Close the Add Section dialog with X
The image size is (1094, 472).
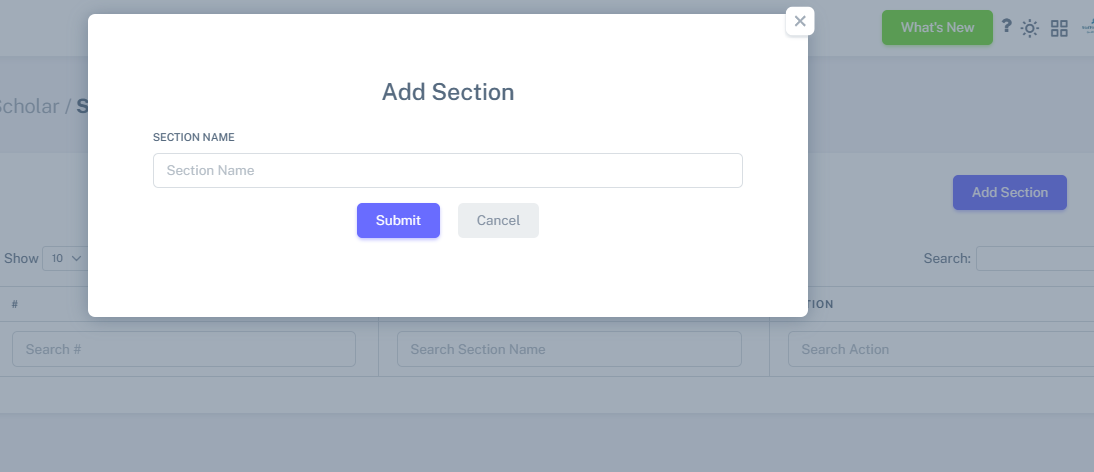(x=800, y=21)
